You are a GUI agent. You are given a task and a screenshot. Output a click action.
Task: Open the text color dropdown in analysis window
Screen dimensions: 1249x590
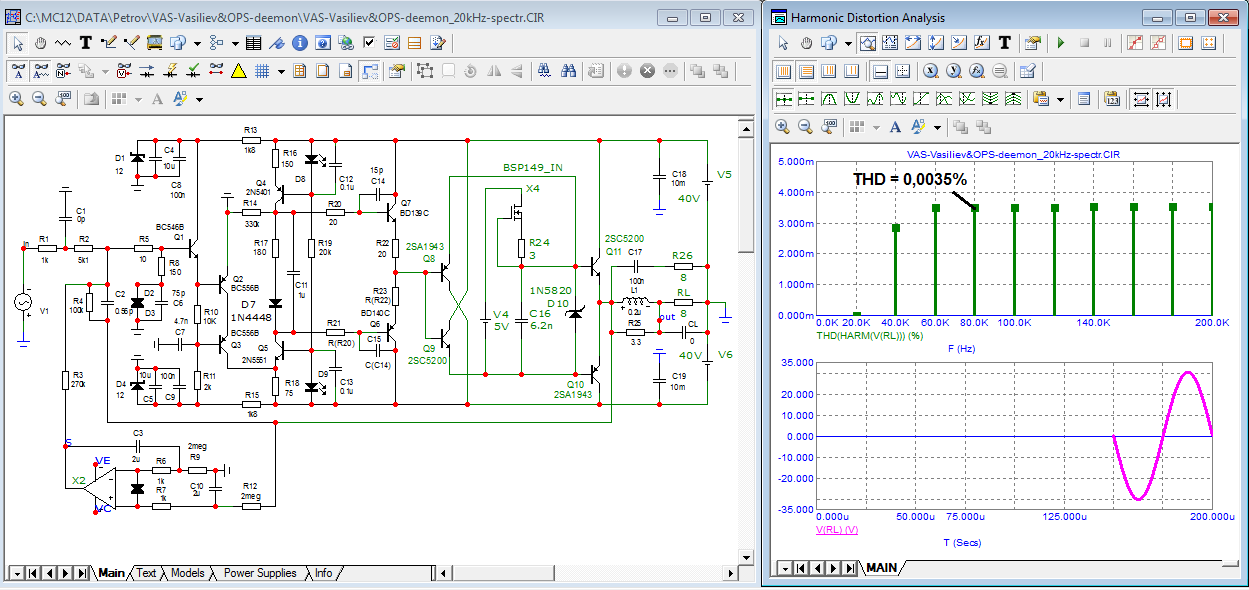[937, 127]
